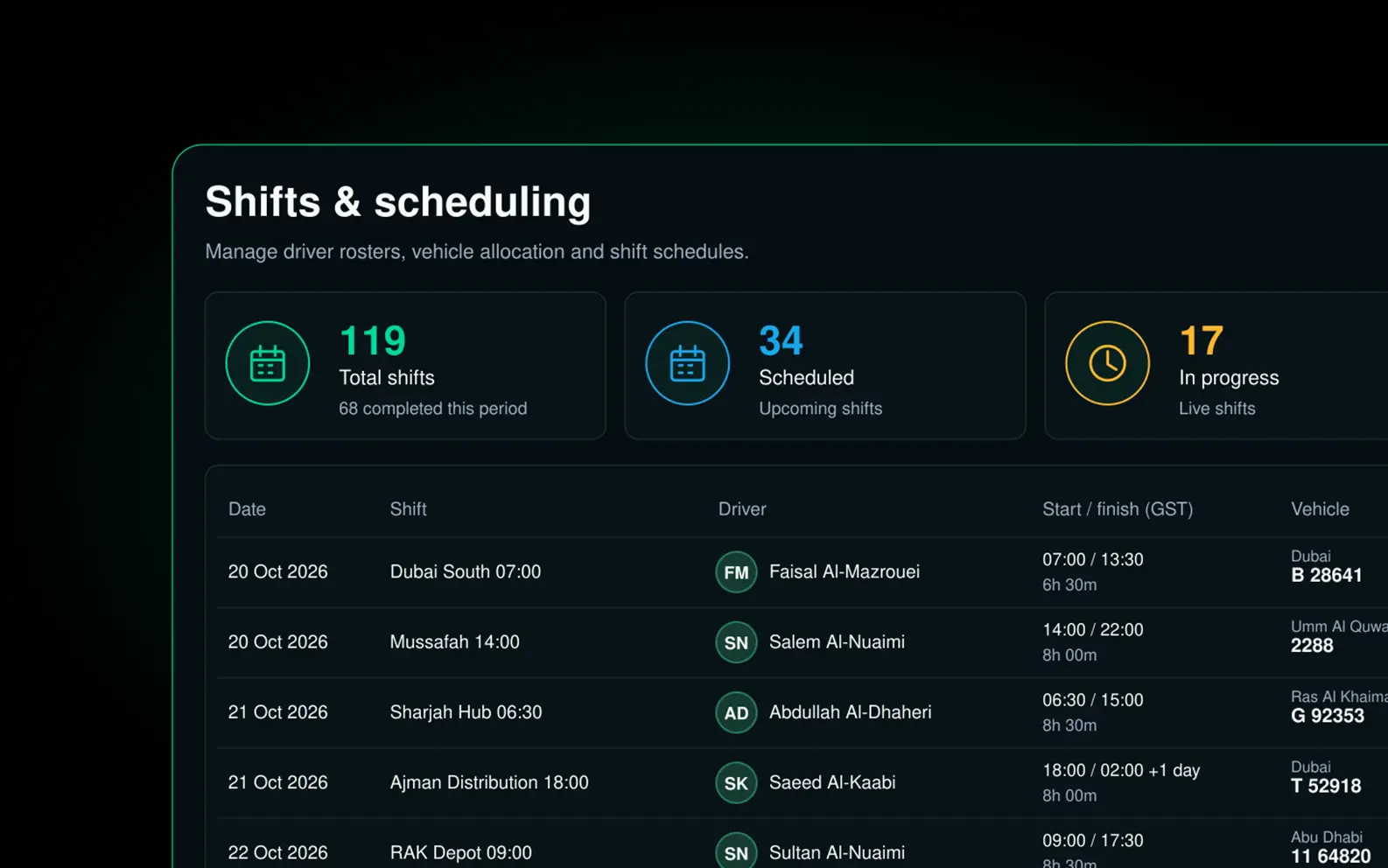Open the Mussafah 14:00 shift

point(454,642)
